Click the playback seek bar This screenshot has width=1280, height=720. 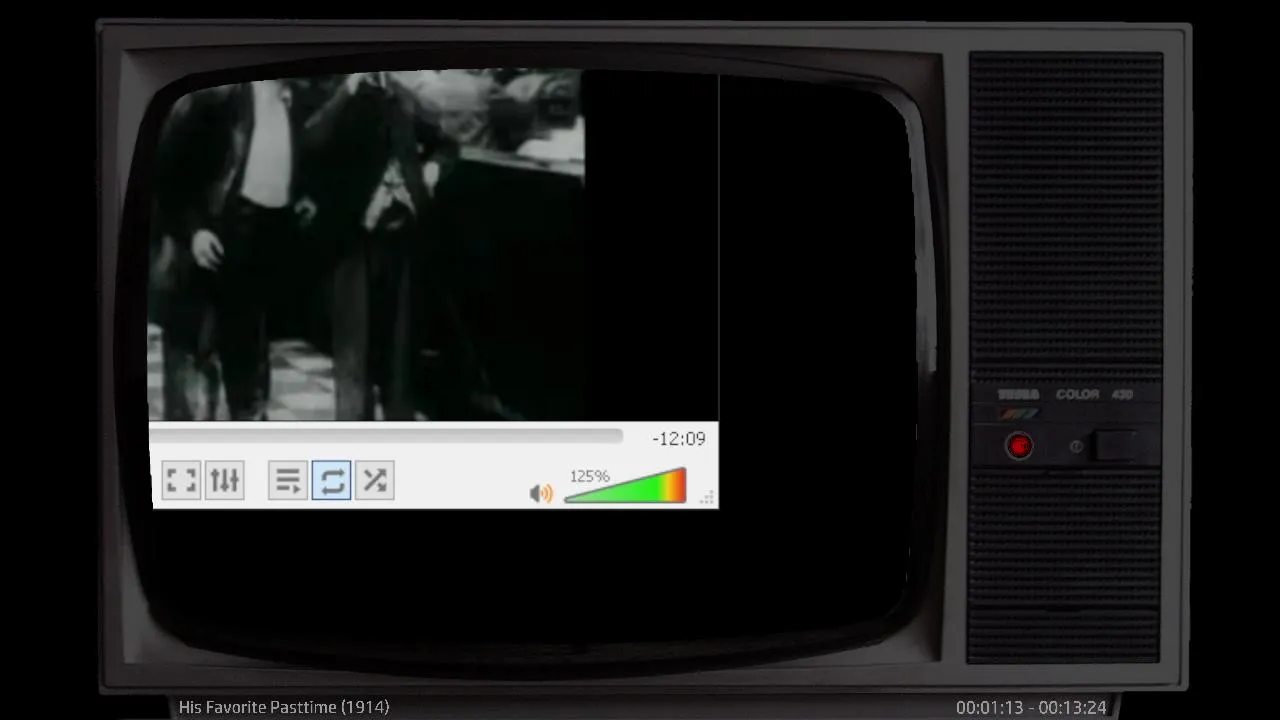pyautogui.click(x=386, y=436)
